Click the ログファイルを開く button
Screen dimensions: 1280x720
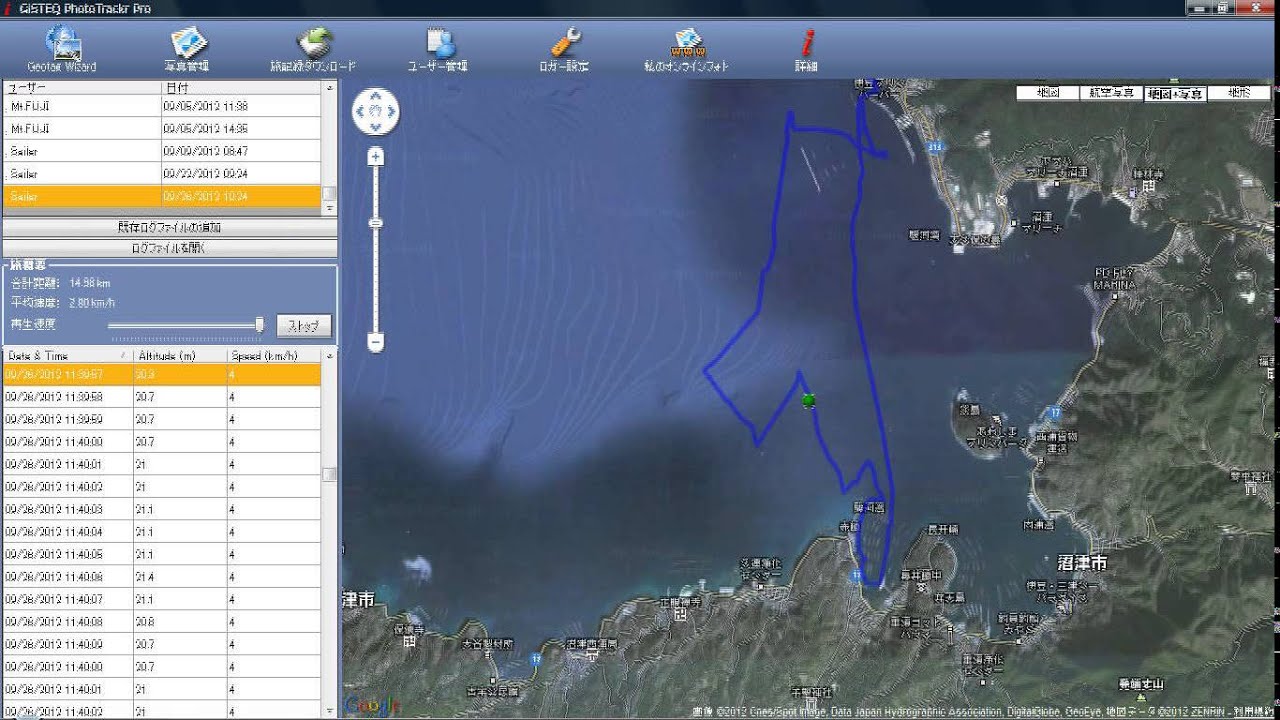(169, 247)
